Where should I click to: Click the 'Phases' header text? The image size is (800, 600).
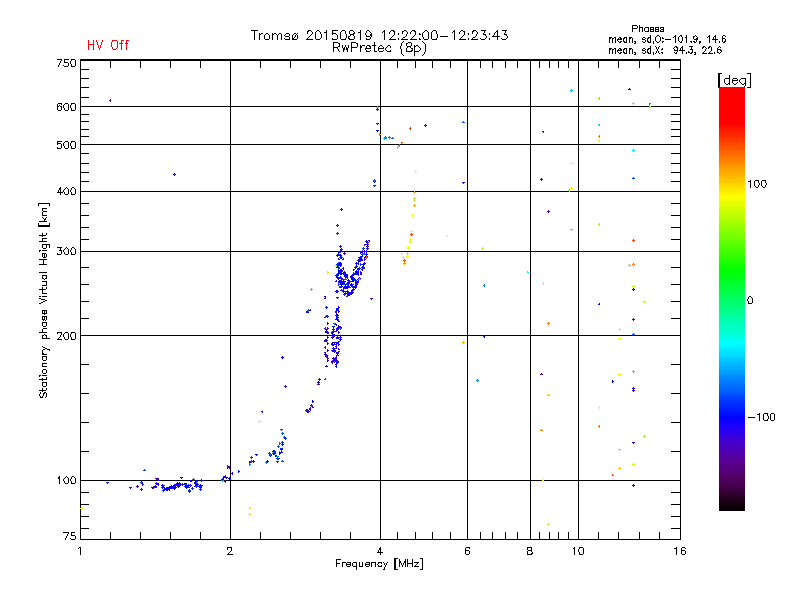pyautogui.click(x=647, y=29)
